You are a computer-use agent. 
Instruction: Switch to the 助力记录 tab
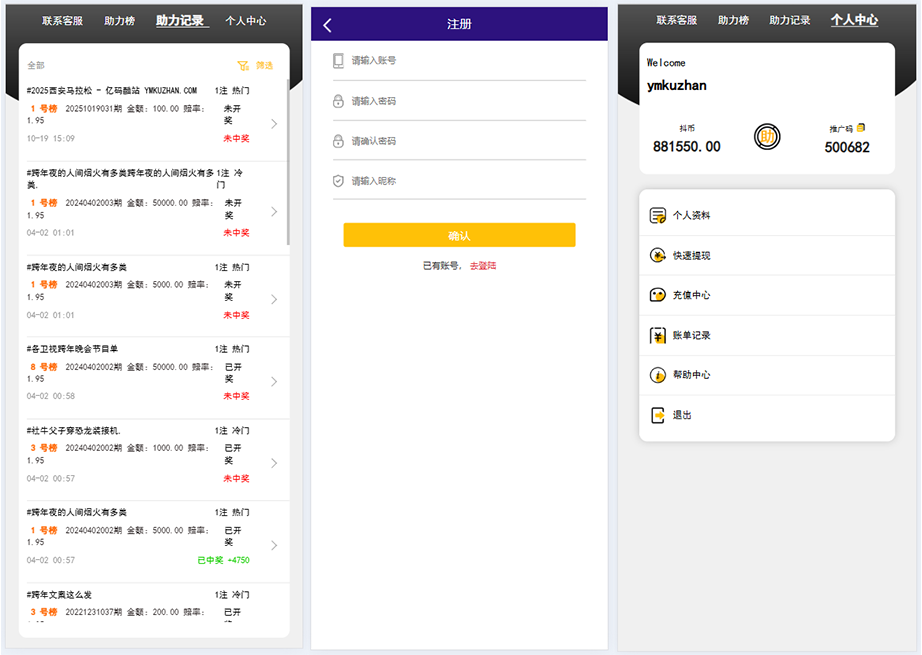pyautogui.click(x=180, y=19)
